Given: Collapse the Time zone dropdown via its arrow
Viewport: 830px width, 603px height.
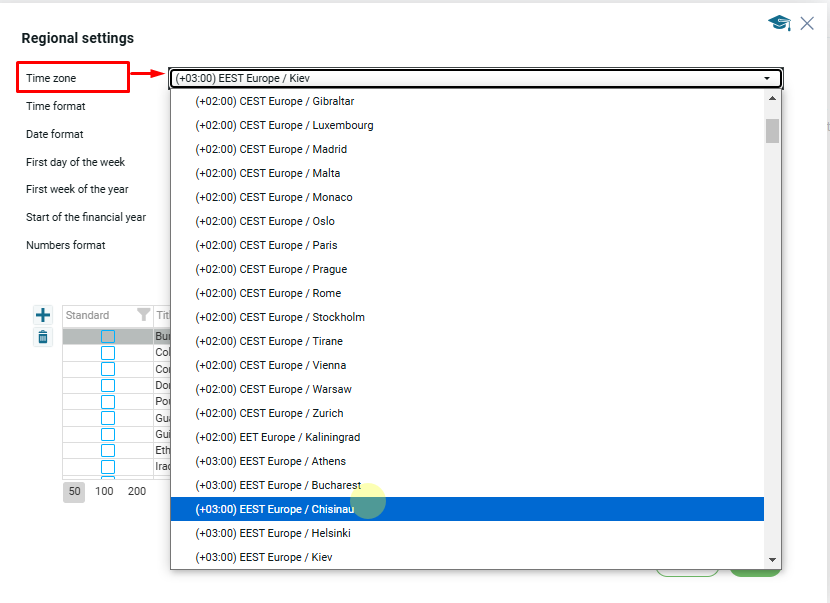Looking at the screenshot, I should click(x=767, y=78).
